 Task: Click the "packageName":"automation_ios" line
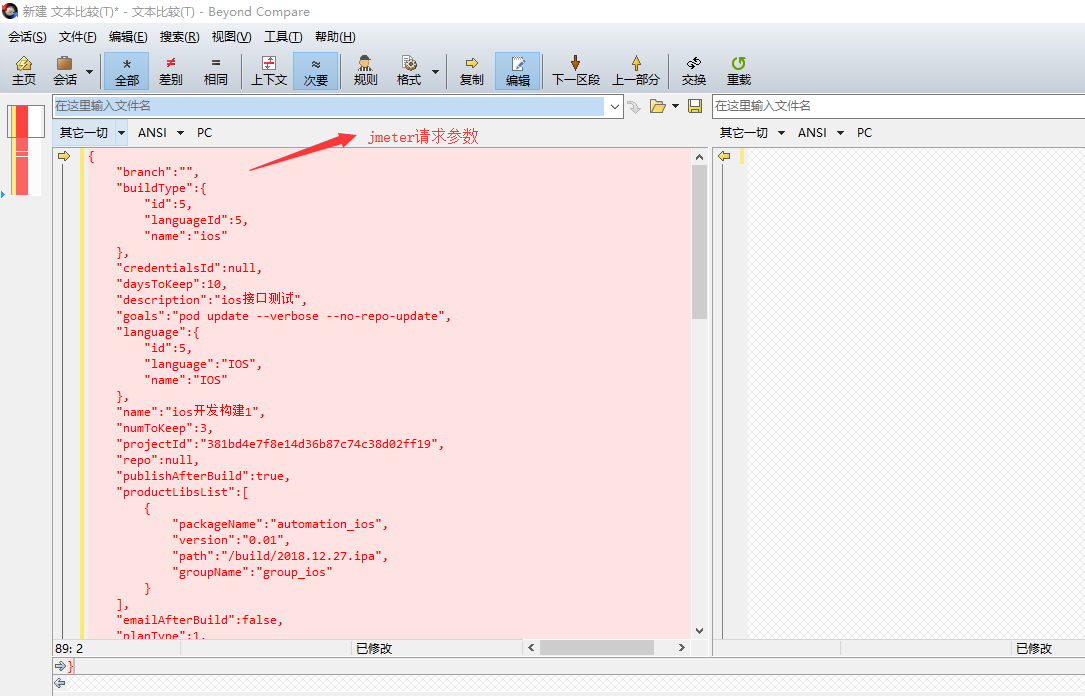pyautogui.click(x=280, y=524)
